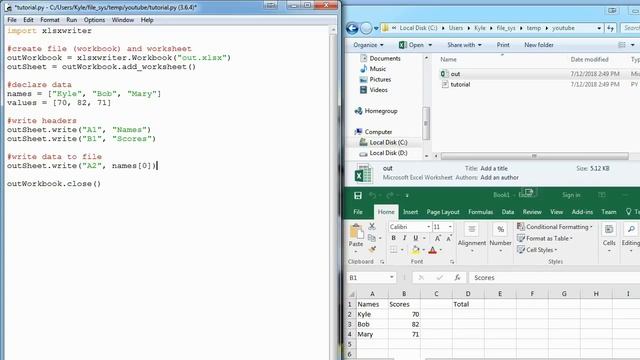Image resolution: width=640 pixels, height=360 pixels.
Task: Toggle Bold formatting in Excel
Action: (x=393, y=238)
